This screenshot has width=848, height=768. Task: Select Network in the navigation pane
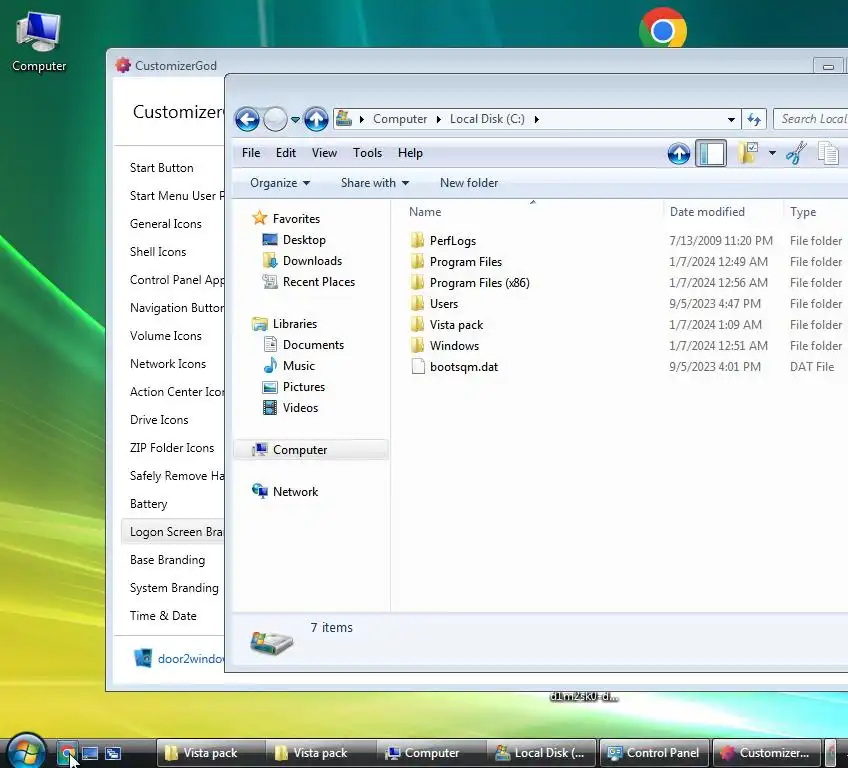click(x=295, y=492)
